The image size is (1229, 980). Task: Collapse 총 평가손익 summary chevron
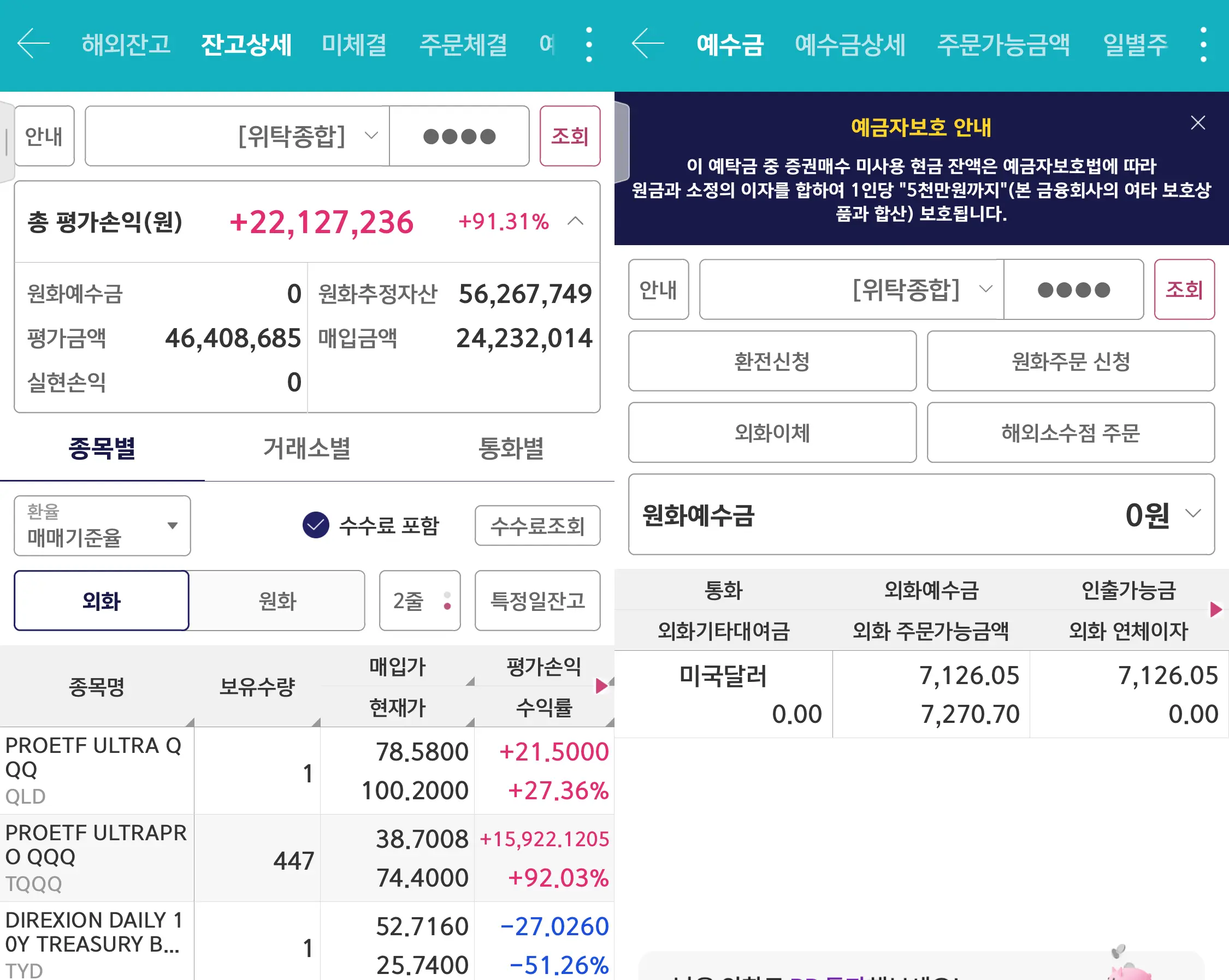(576, 221)
